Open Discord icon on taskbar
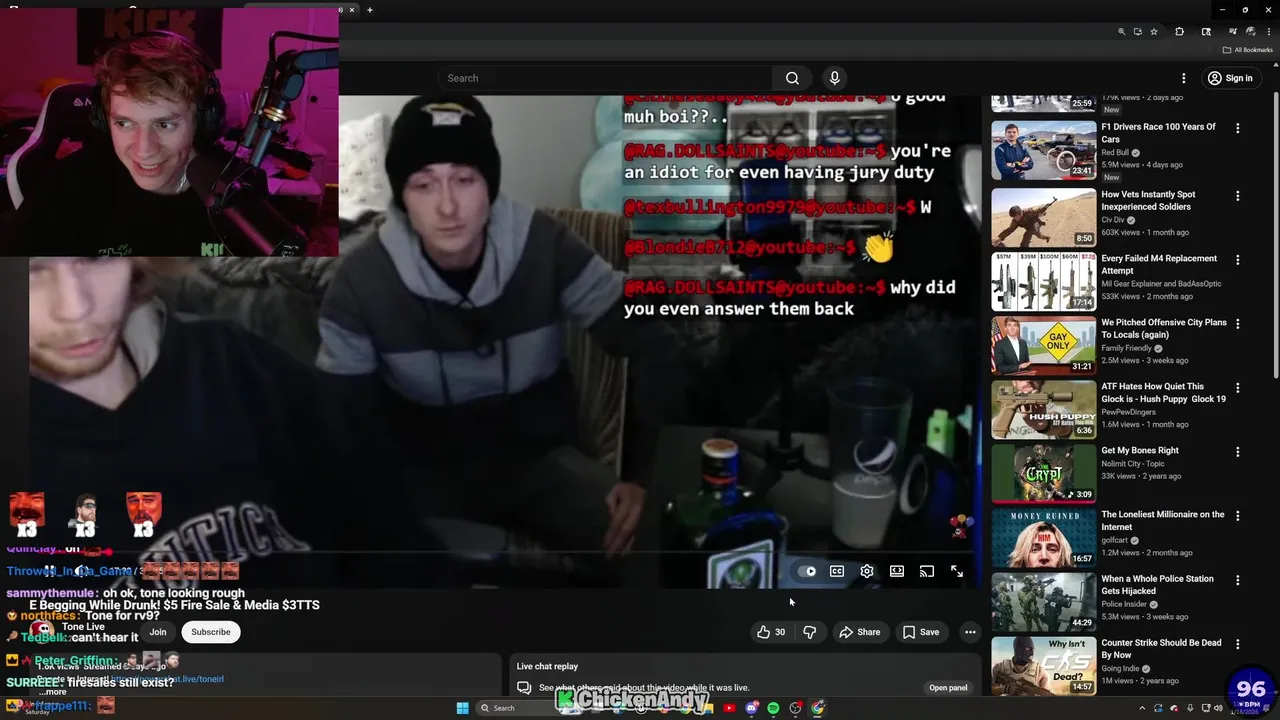The width and height of the screenshot is (1280, 720). click(752, 708)
